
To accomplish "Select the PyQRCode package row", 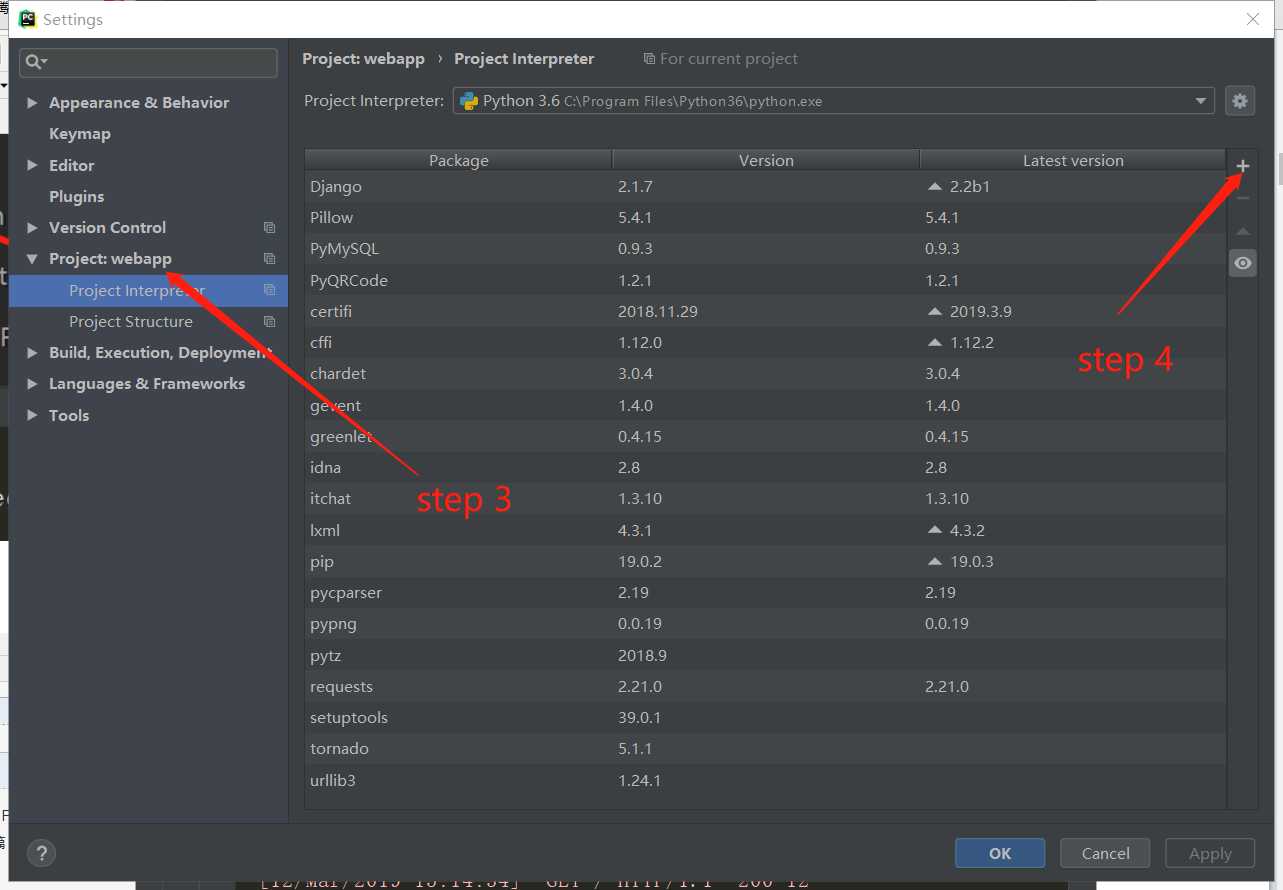I will pos(765,280).
